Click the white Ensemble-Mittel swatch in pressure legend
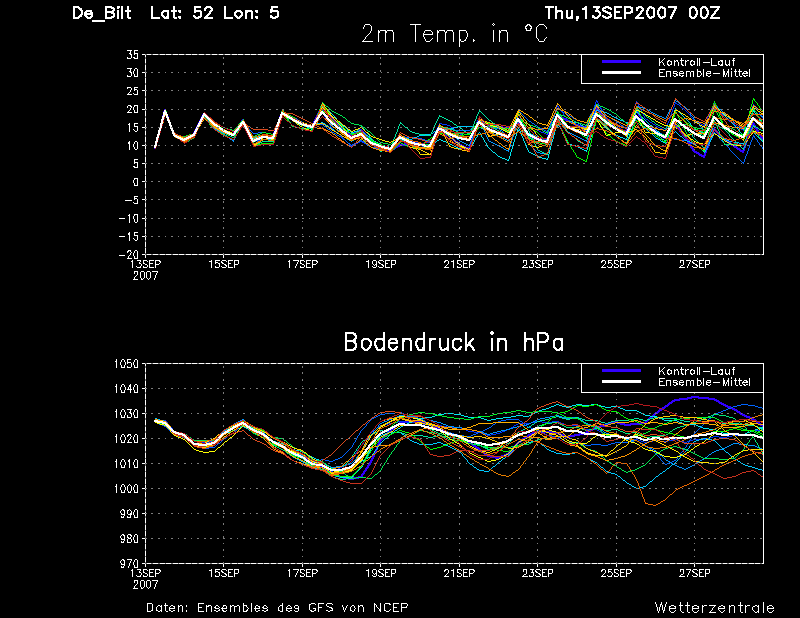This screenshot has height=618, width=800. pyautogui.click(x=621, y=382)
